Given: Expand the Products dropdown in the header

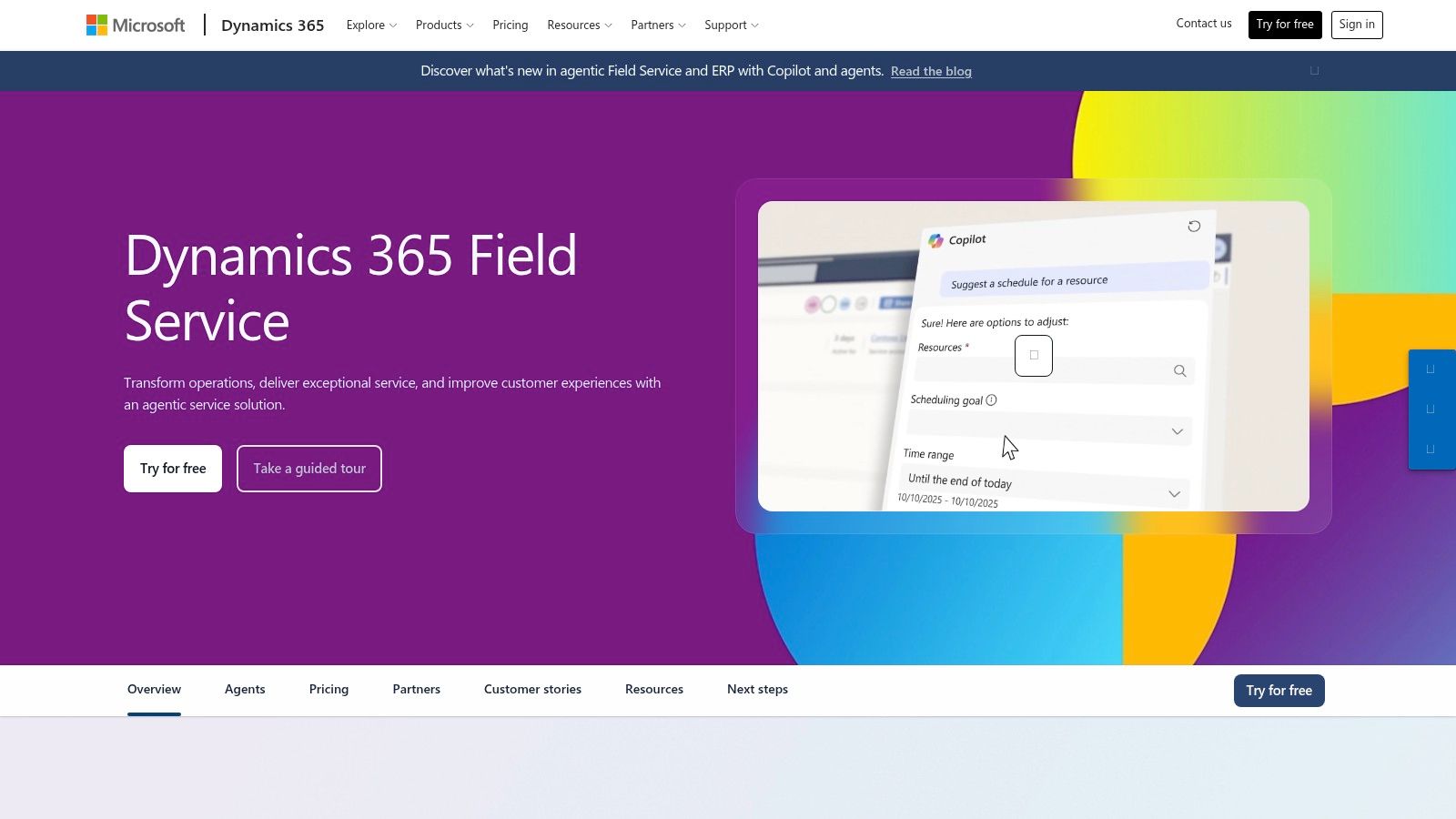Looking at the screenshot, I should click(444, 25).
